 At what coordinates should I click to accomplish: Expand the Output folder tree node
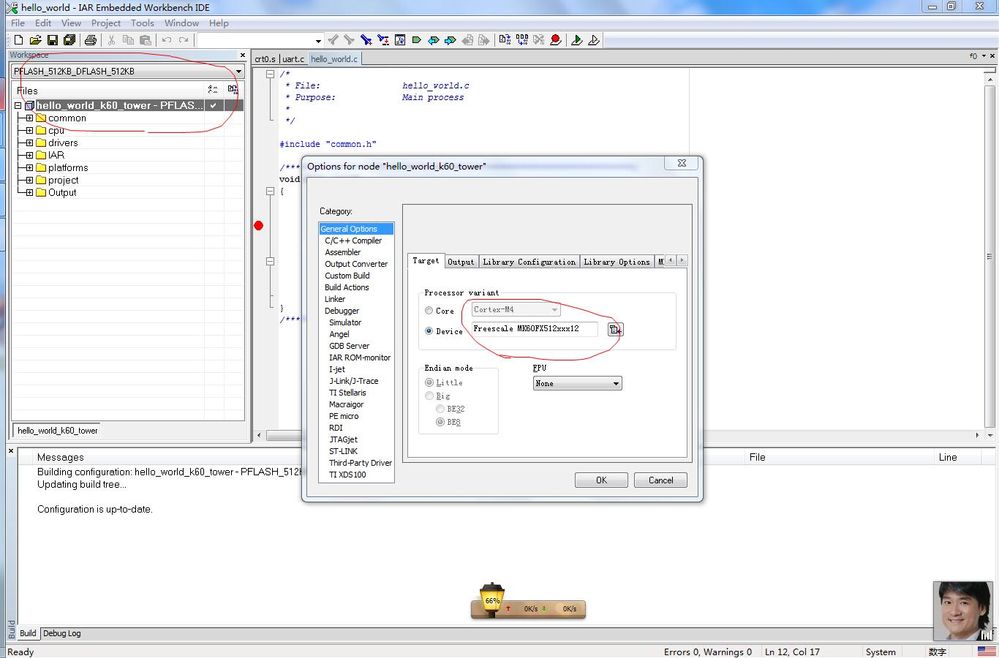tap(29, 192)
